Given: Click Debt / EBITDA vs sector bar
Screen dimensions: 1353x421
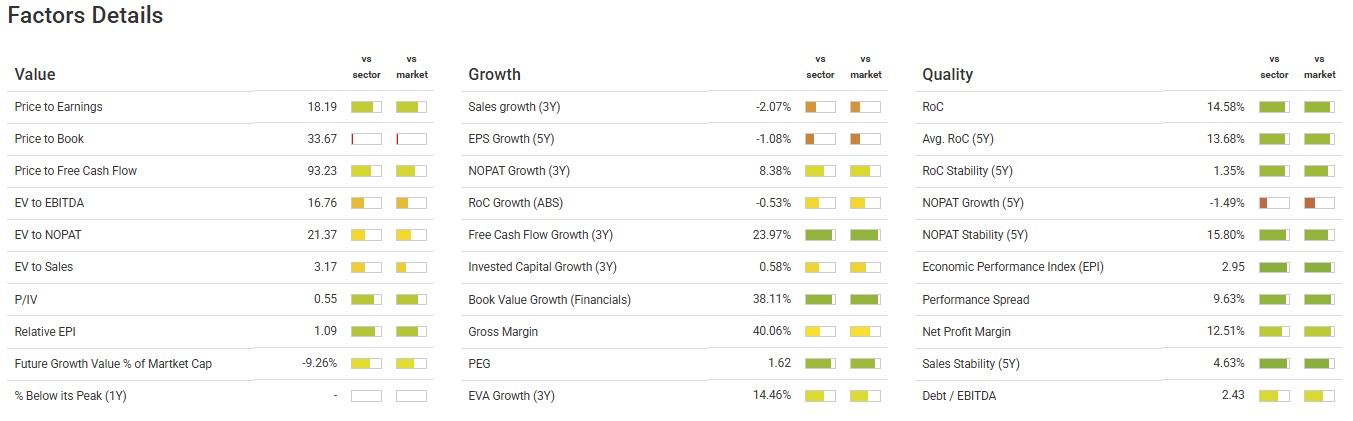Looking at the screenshot, I should click(1274, 396).
